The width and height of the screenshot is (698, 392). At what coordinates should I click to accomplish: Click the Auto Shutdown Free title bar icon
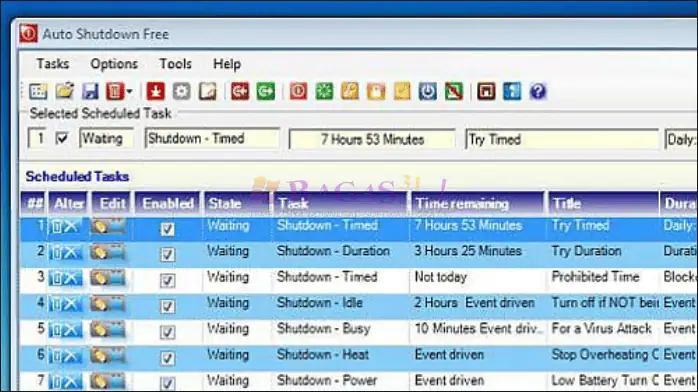(28, 34)
